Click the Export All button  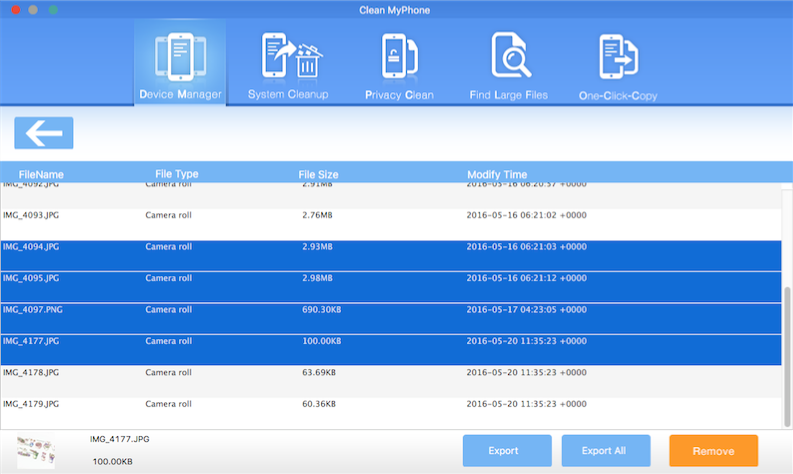coord(606,451)
